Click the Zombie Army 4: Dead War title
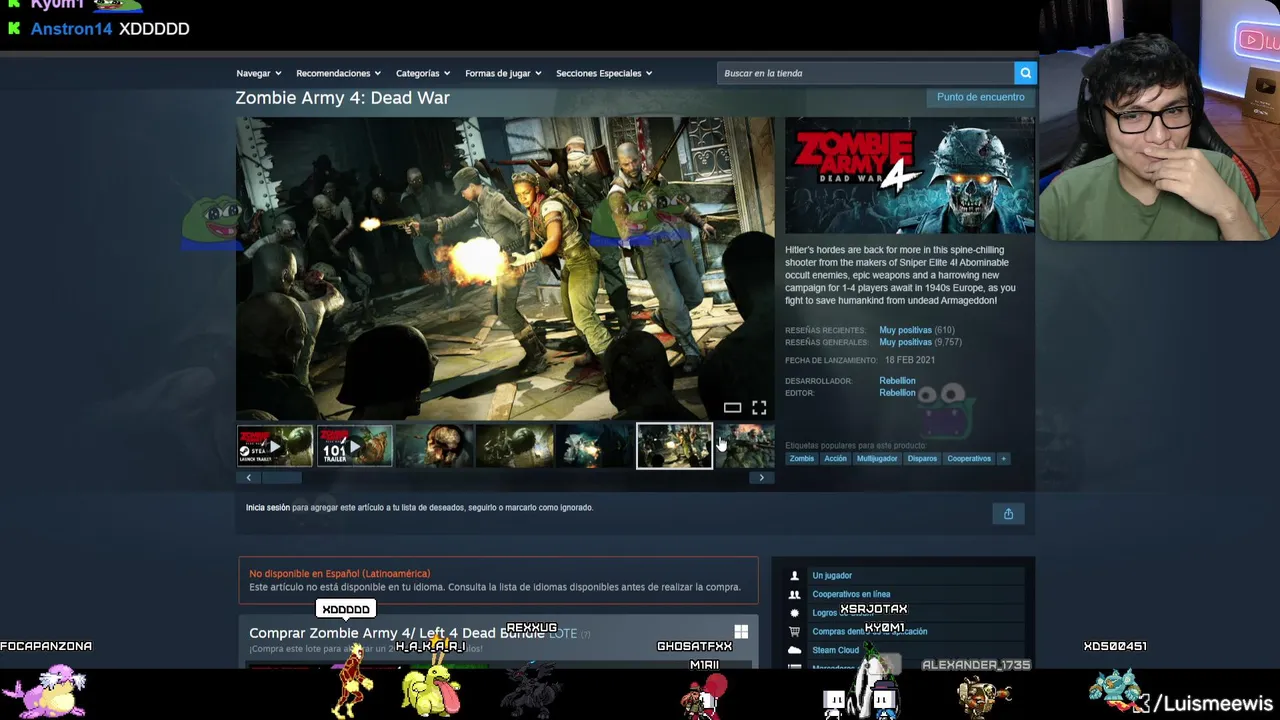 [342, 98]
